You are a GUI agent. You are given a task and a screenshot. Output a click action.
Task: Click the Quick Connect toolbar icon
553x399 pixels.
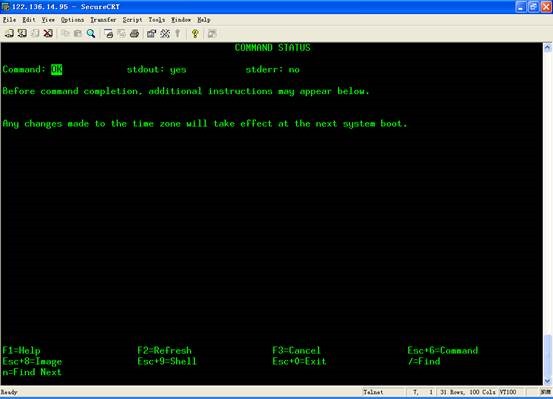pos(22,34)
